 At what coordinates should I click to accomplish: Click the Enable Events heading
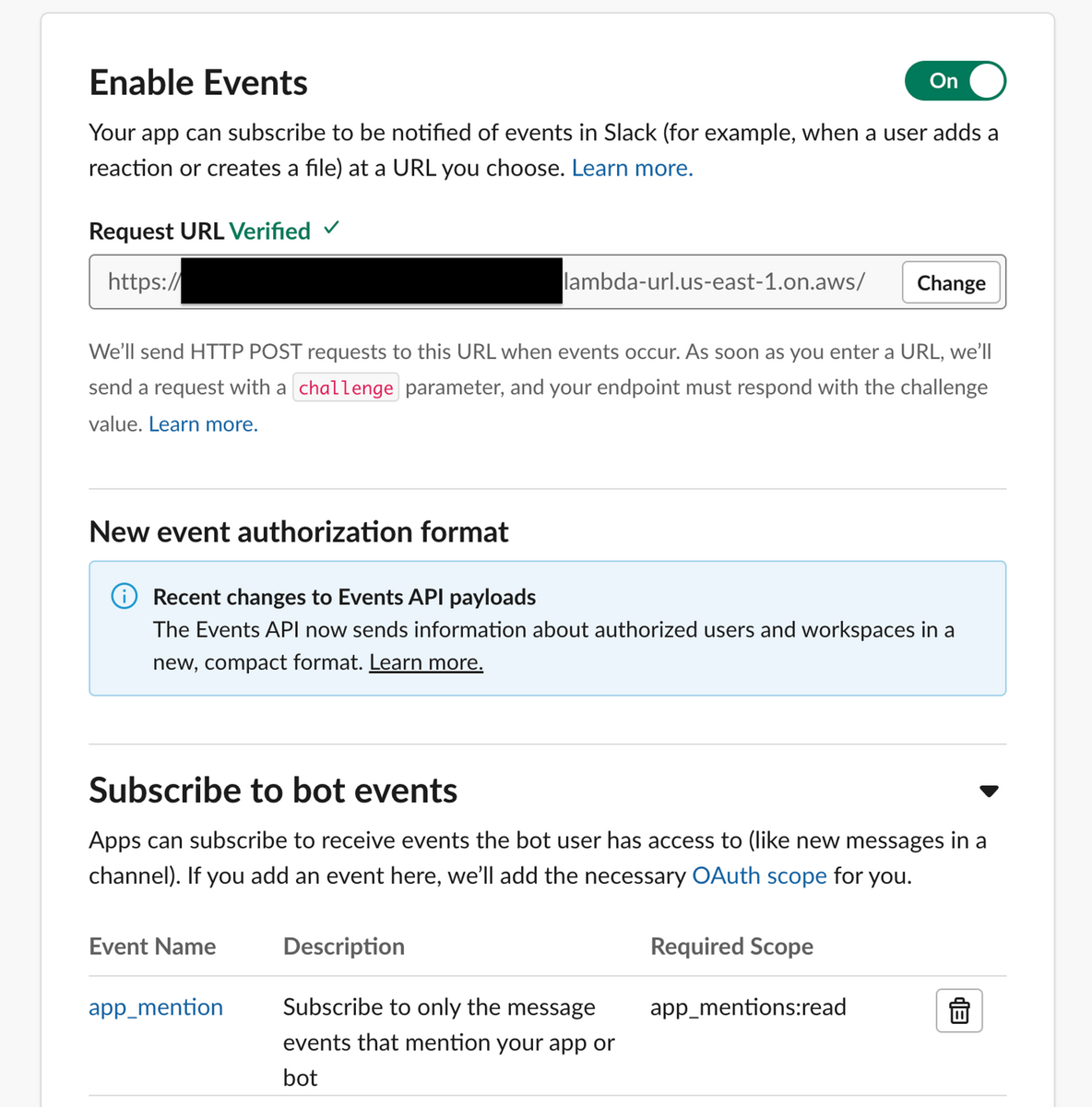198,83
